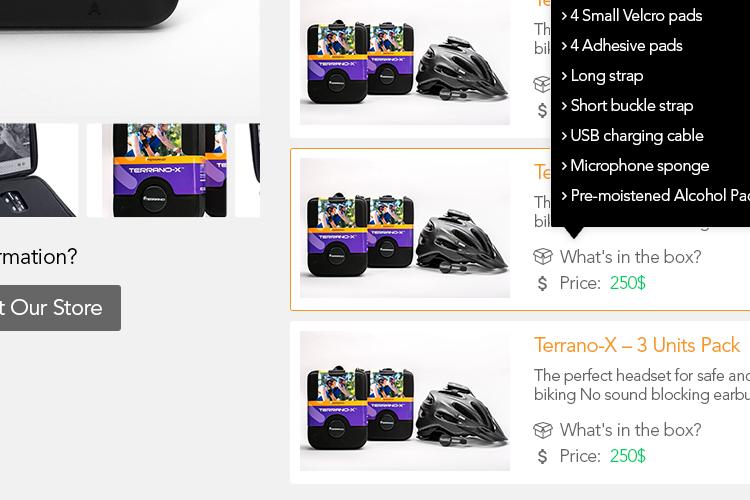Click the box icon in the 3 Units Pack card
This screenshot has width=750, height=500.
tap(543, 430)
